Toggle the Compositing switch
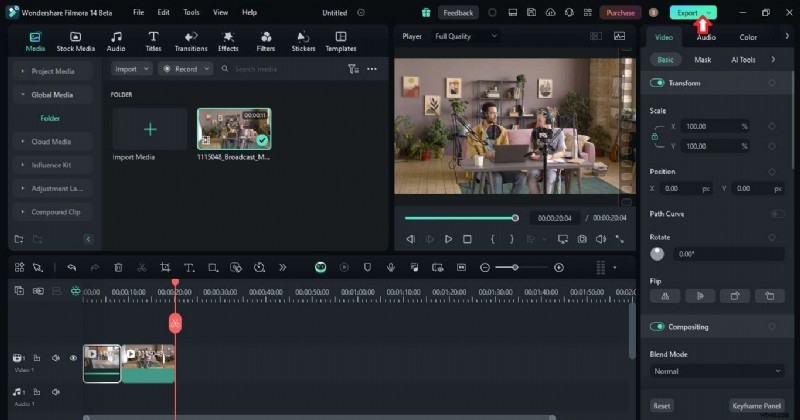800x420 pixels. click(658, 327)
